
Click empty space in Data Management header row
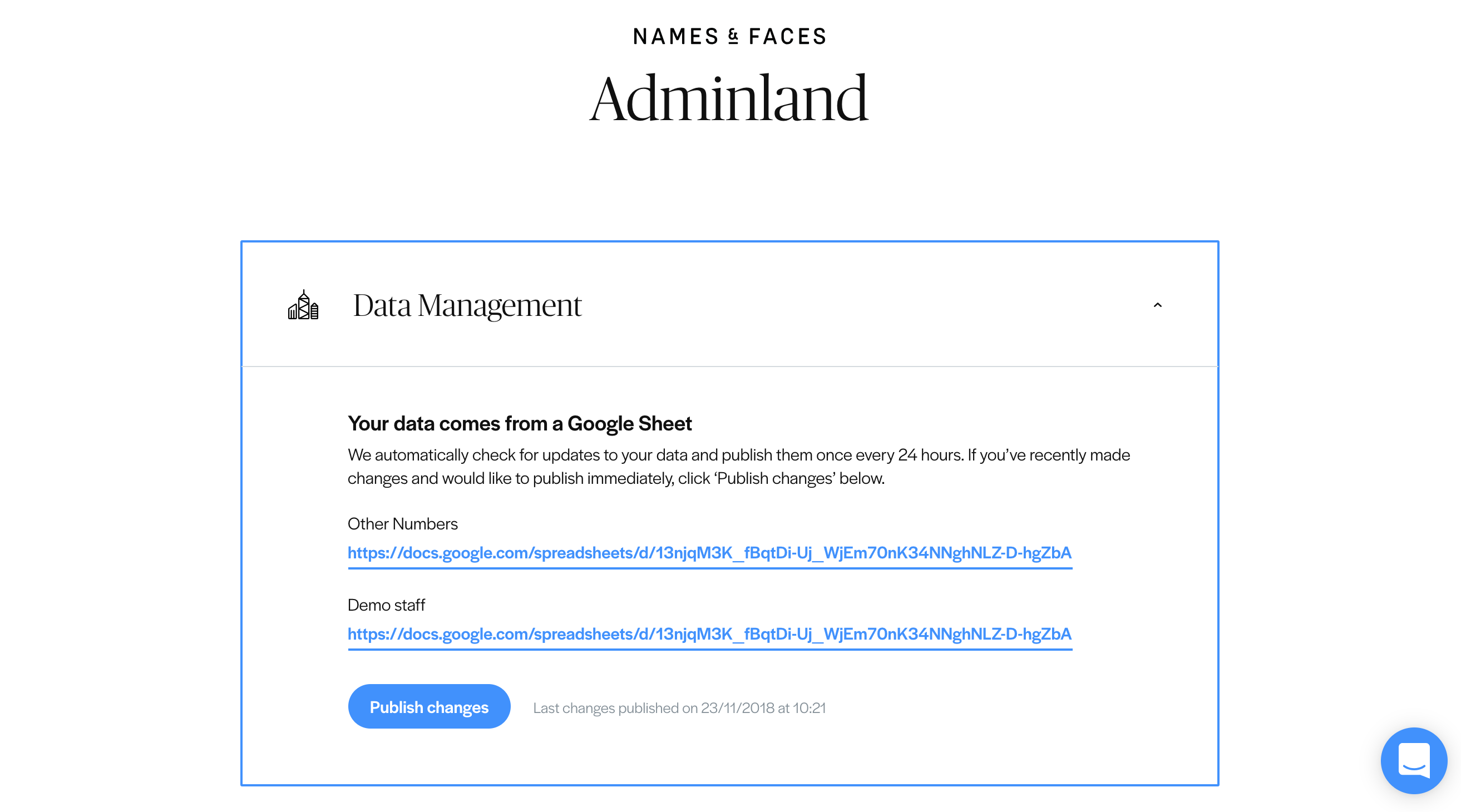pos(851,305)
